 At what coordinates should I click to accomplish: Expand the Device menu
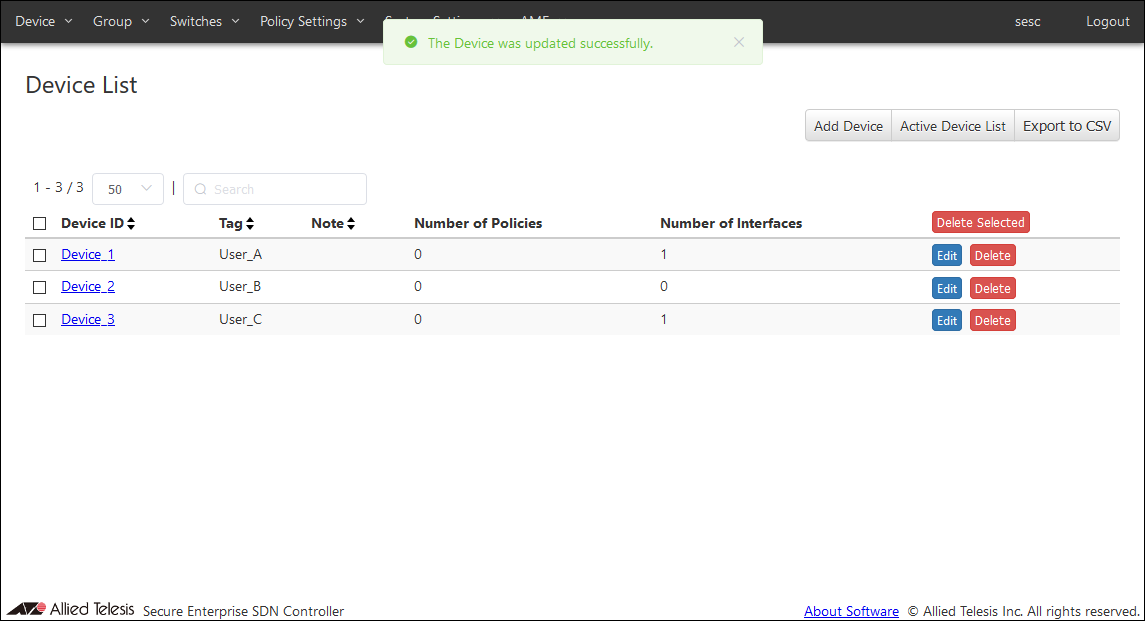(x=44, y=21)
